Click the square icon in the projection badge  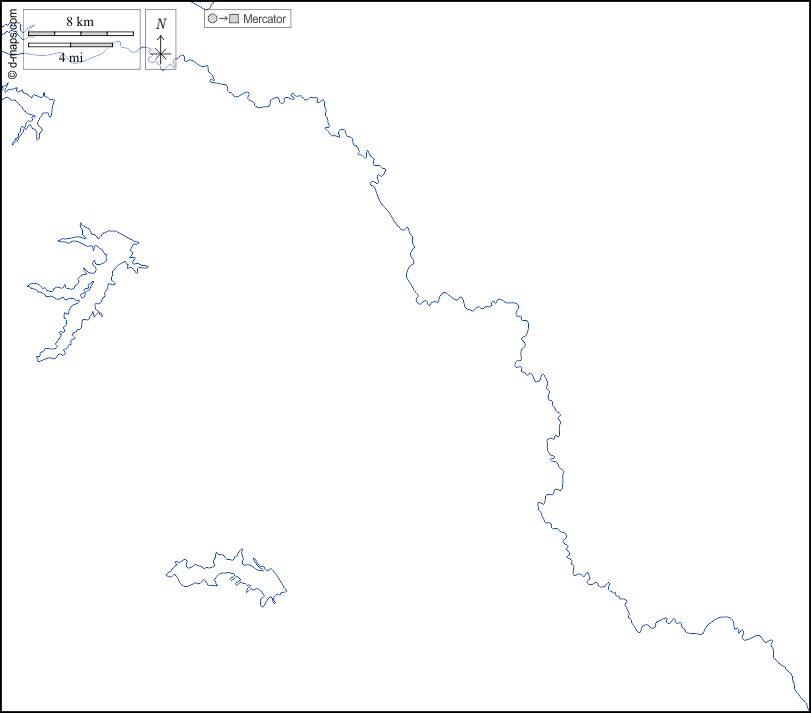tap(234, 19)
